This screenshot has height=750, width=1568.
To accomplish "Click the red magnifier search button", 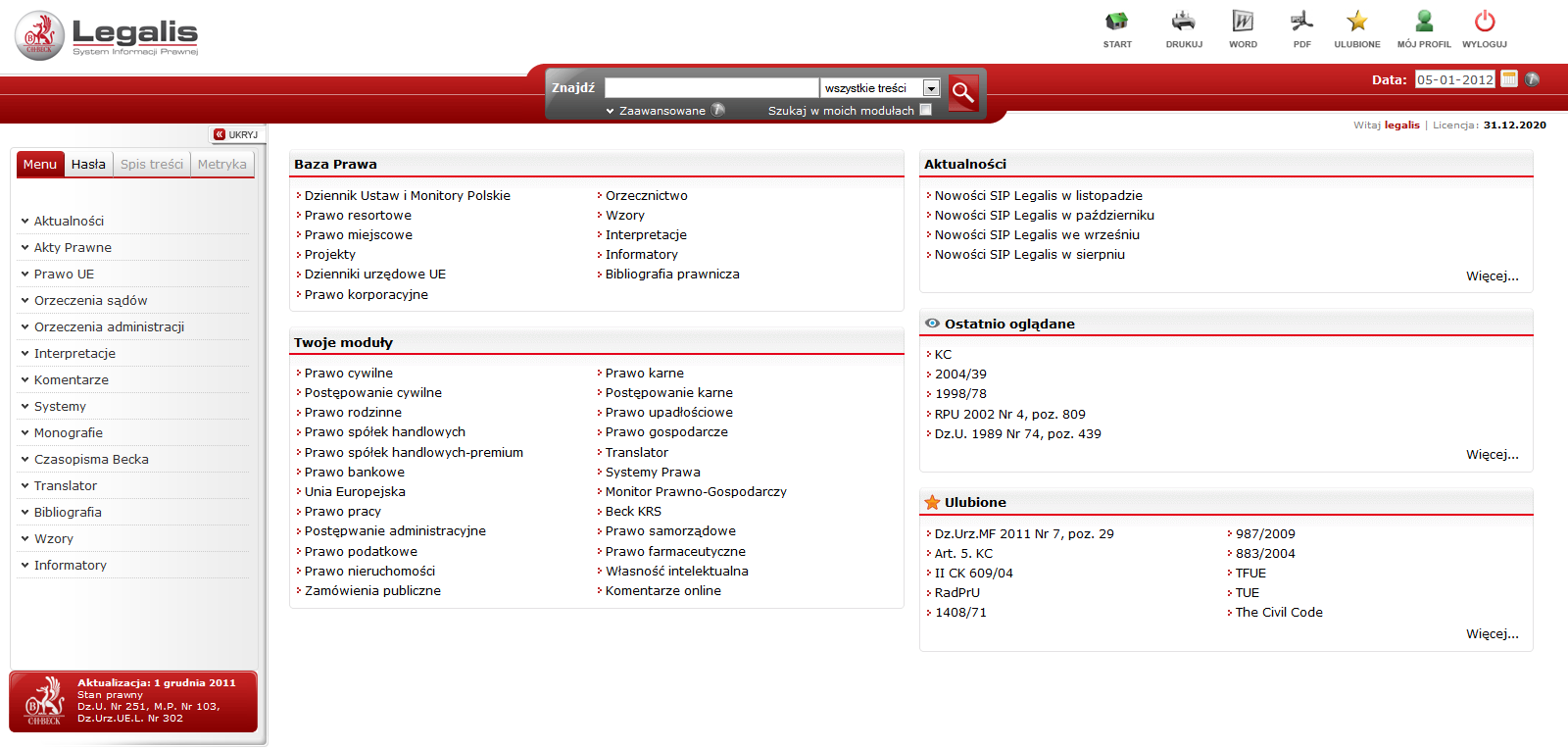I will click(963, 92).
